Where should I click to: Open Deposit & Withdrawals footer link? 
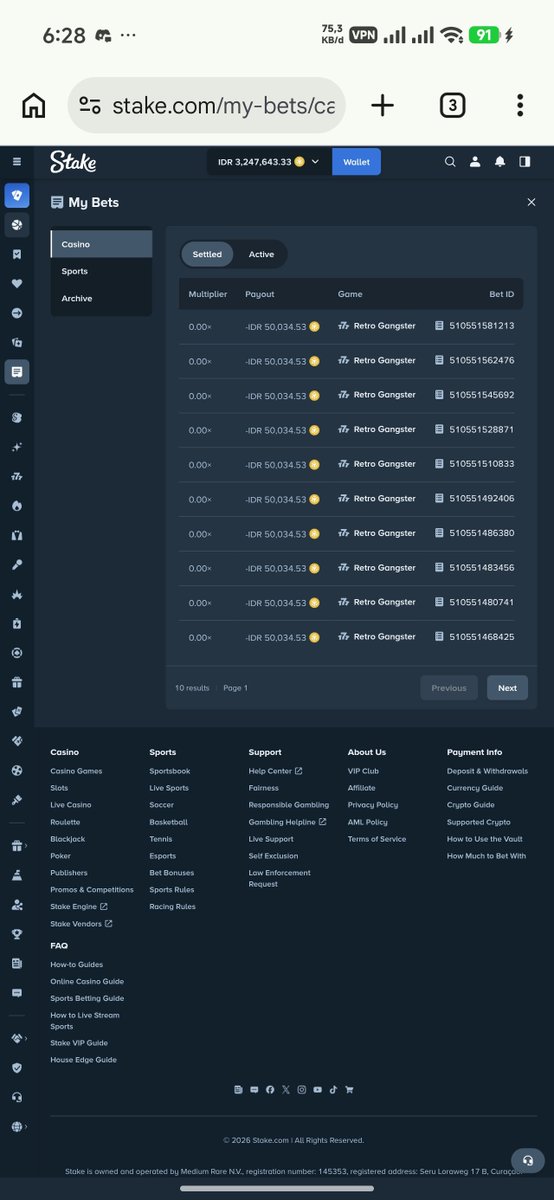pos(487,771)
